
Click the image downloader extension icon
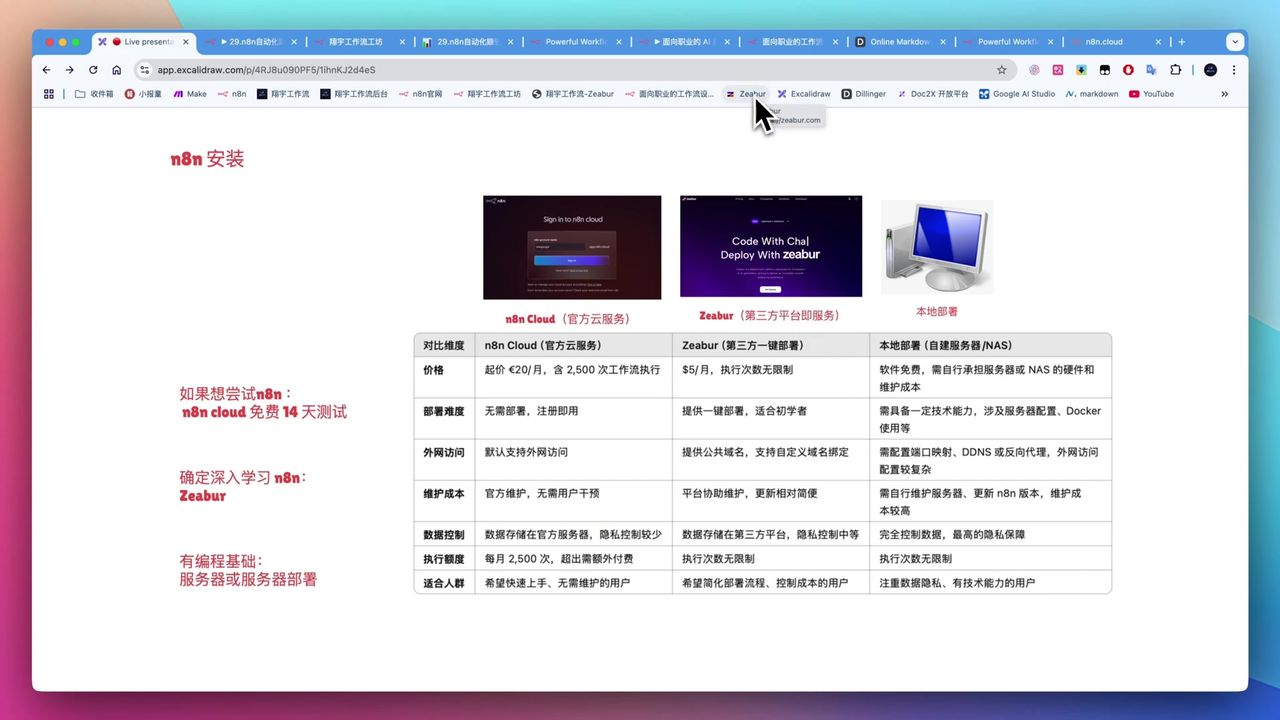[1082, 70]
